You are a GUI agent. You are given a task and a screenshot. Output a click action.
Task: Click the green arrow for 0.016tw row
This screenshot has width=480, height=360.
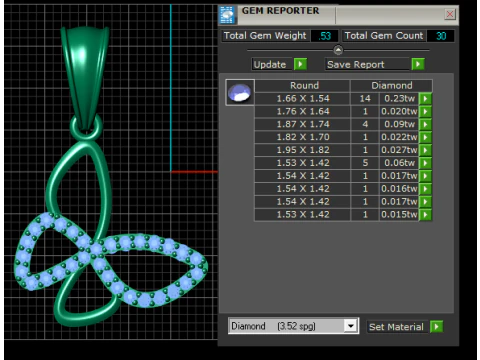tap(425, 189)
